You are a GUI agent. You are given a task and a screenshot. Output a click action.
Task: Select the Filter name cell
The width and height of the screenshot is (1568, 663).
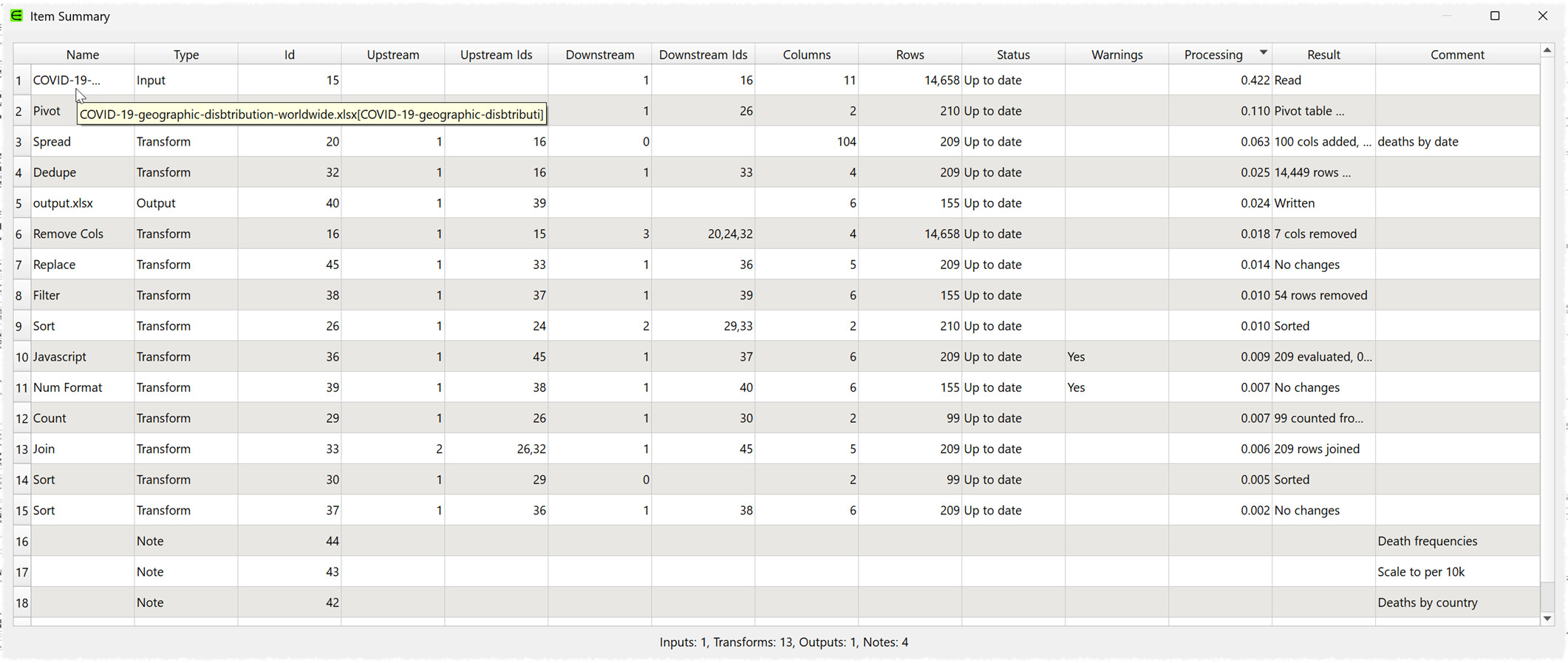[x=83, y=295]
